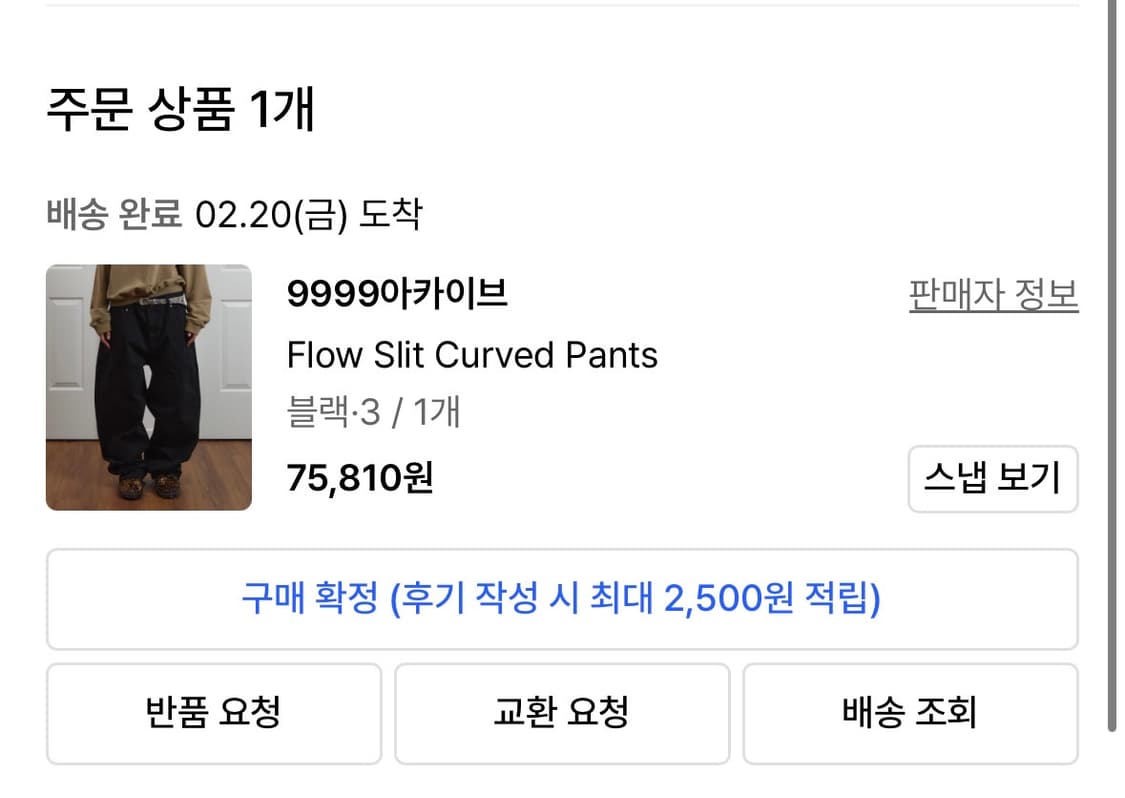Image resolution: width=1125 pixels, height=798 pixels.
Task: Open the 9999아카이브 brand page
Action: (399, 295)
